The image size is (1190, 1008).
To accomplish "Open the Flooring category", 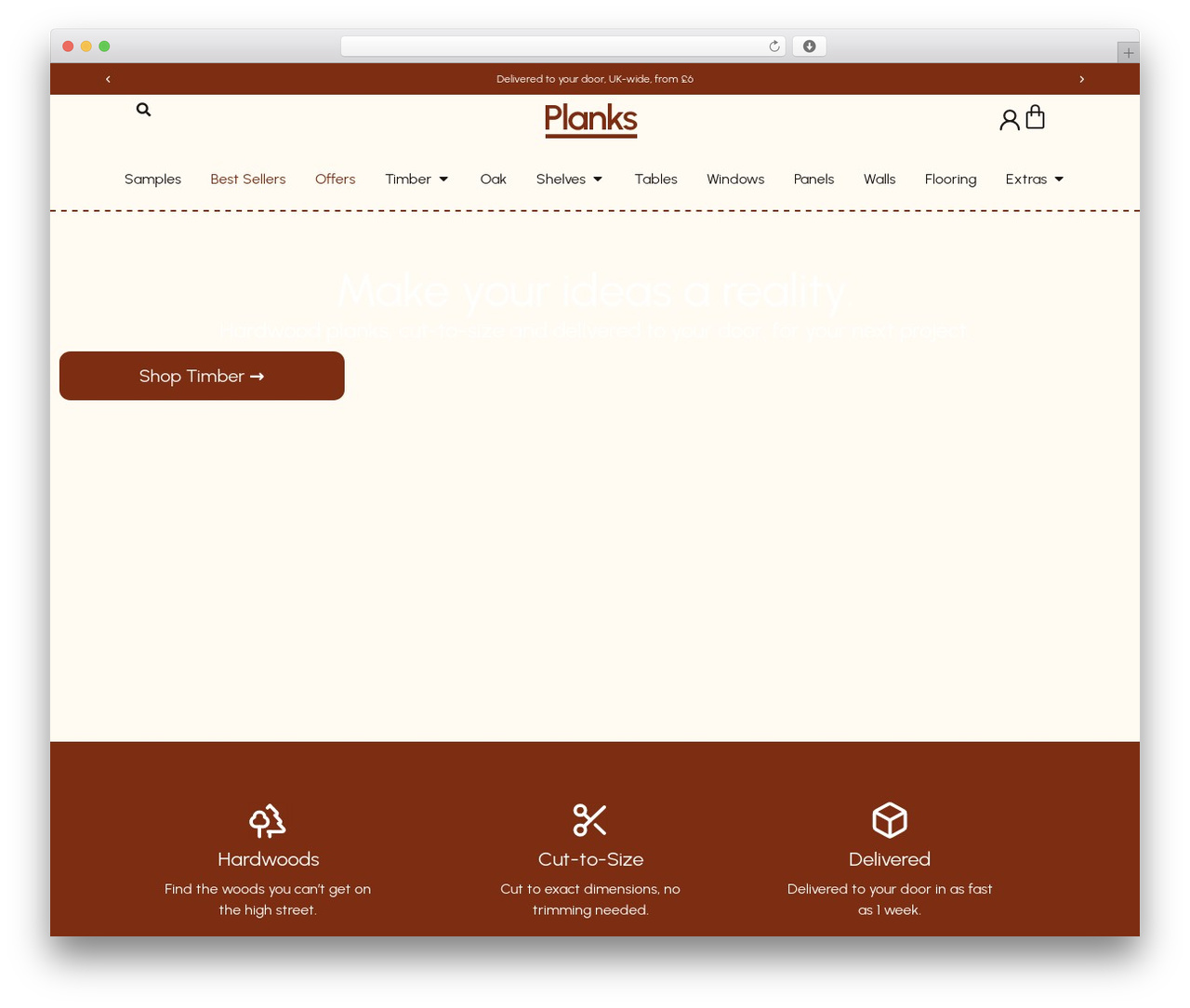I will tap(951, 179).
